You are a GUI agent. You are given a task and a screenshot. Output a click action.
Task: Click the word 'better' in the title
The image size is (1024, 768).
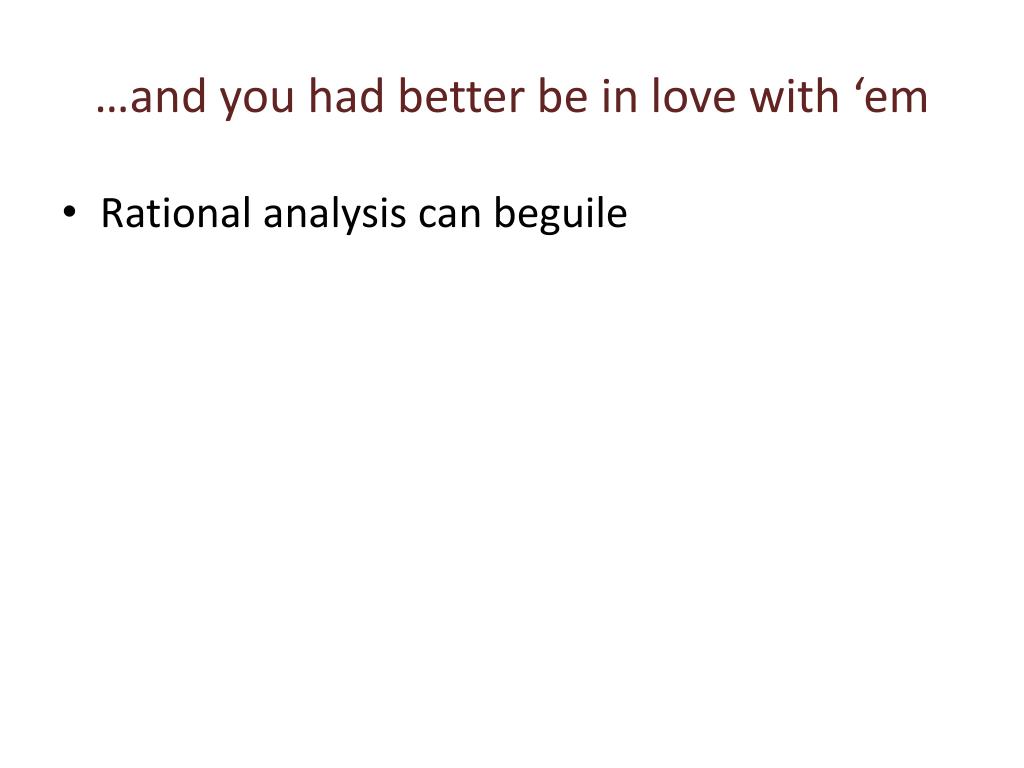(462, 97)
